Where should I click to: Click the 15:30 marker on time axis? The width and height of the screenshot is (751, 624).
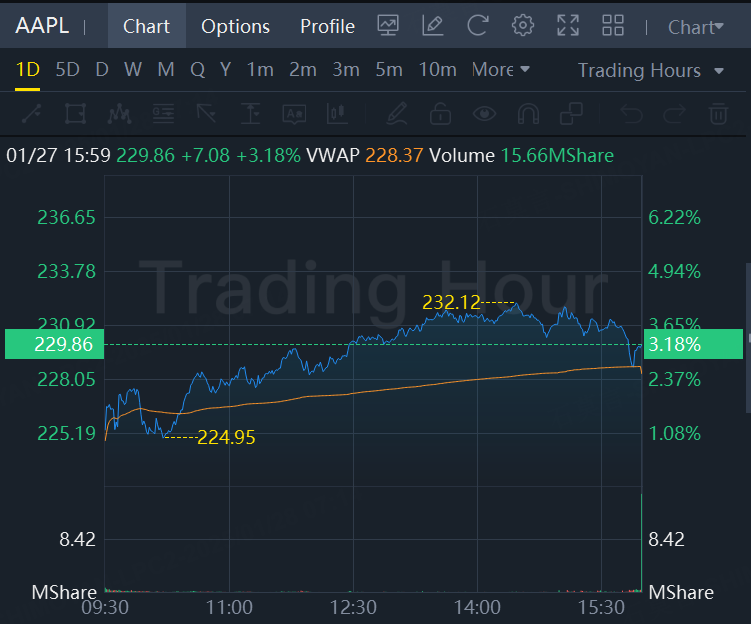[601, 607]
